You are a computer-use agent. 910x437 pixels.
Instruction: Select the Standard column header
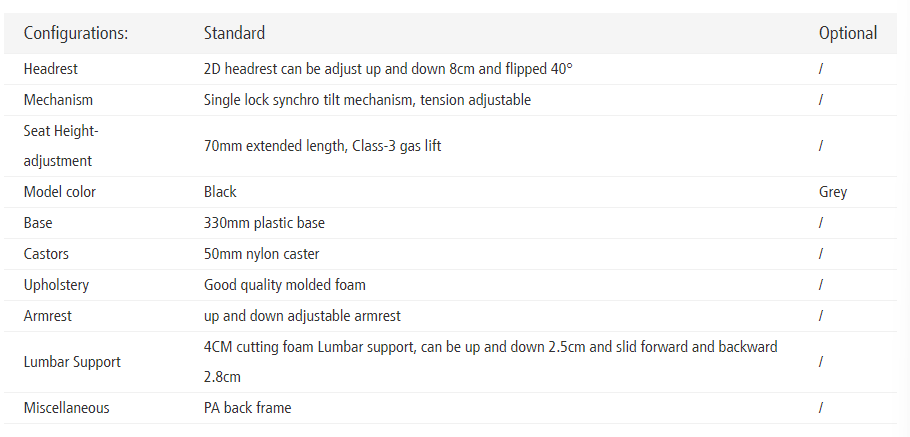(234, 33)
